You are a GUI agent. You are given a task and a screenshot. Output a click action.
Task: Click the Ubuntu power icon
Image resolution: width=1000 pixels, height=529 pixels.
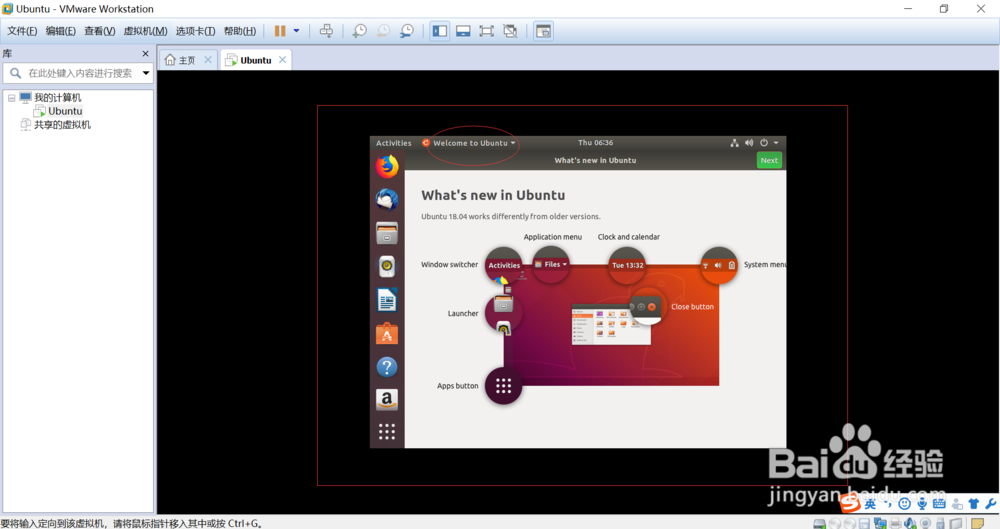[x=763, y=143]
